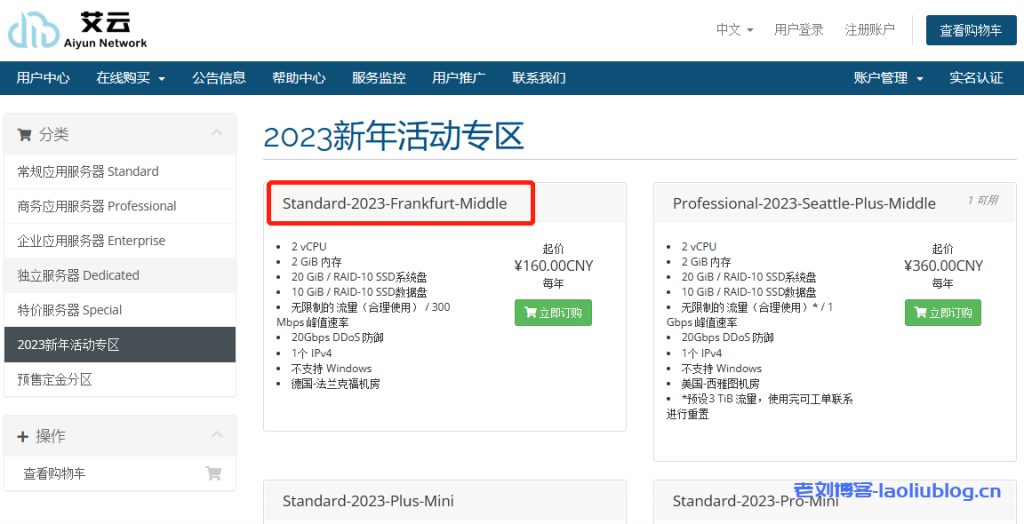Click the Professional-2023-Seattle-Plus-Middle card title
Screen dimensions: 1024x524
point(804,203)
